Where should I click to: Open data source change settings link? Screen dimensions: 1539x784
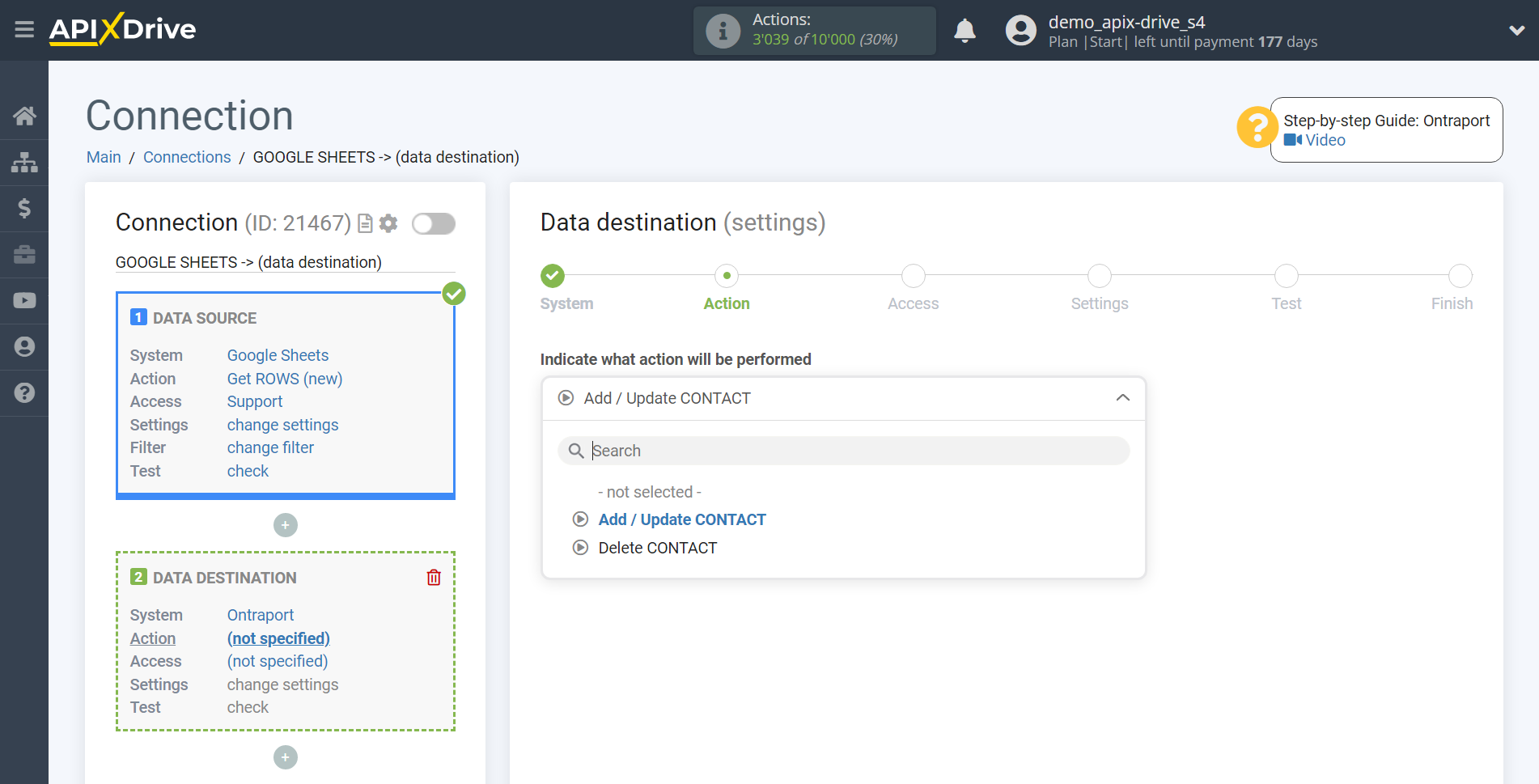click(x=282, y=425)
